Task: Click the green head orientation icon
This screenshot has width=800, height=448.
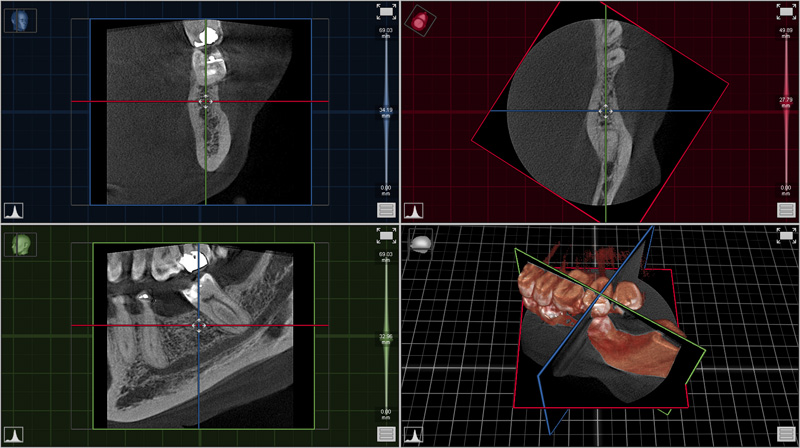Action: tap(20, 243)
